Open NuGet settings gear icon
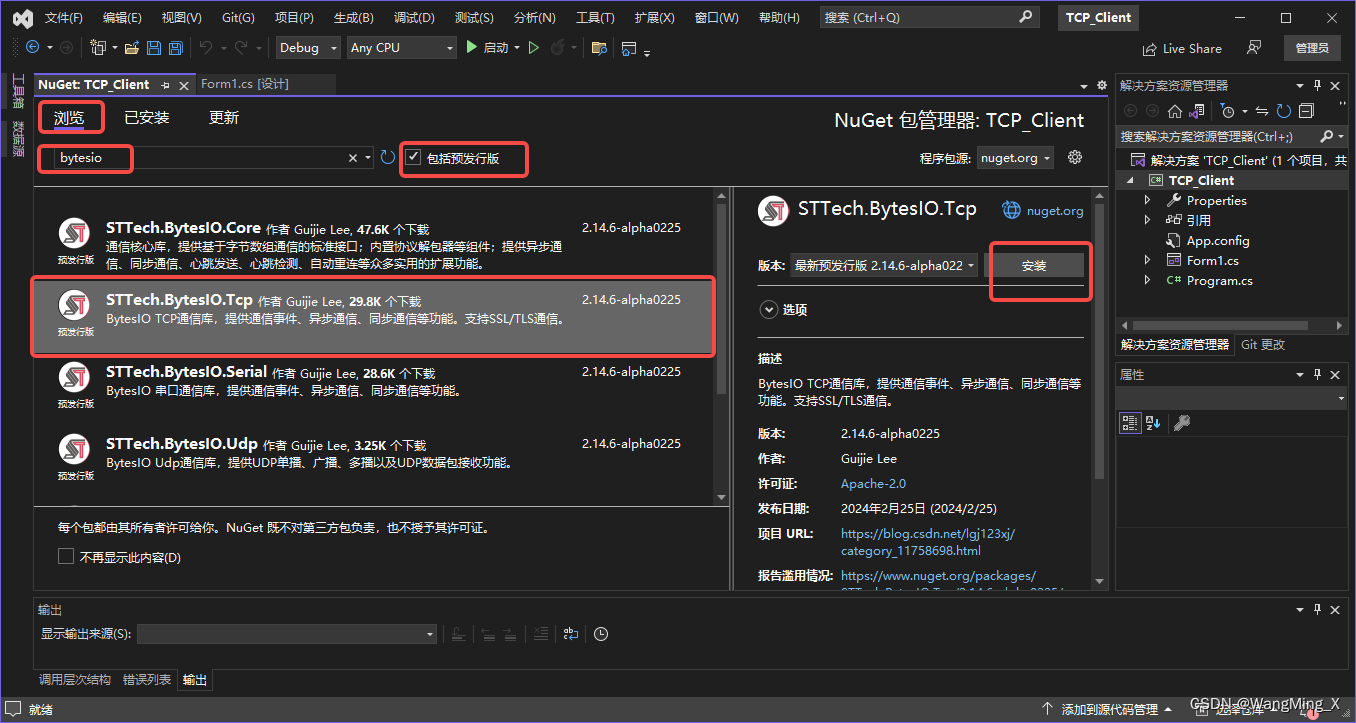This screenshot has height=723, width=1356. click(x=1075, y=157)
